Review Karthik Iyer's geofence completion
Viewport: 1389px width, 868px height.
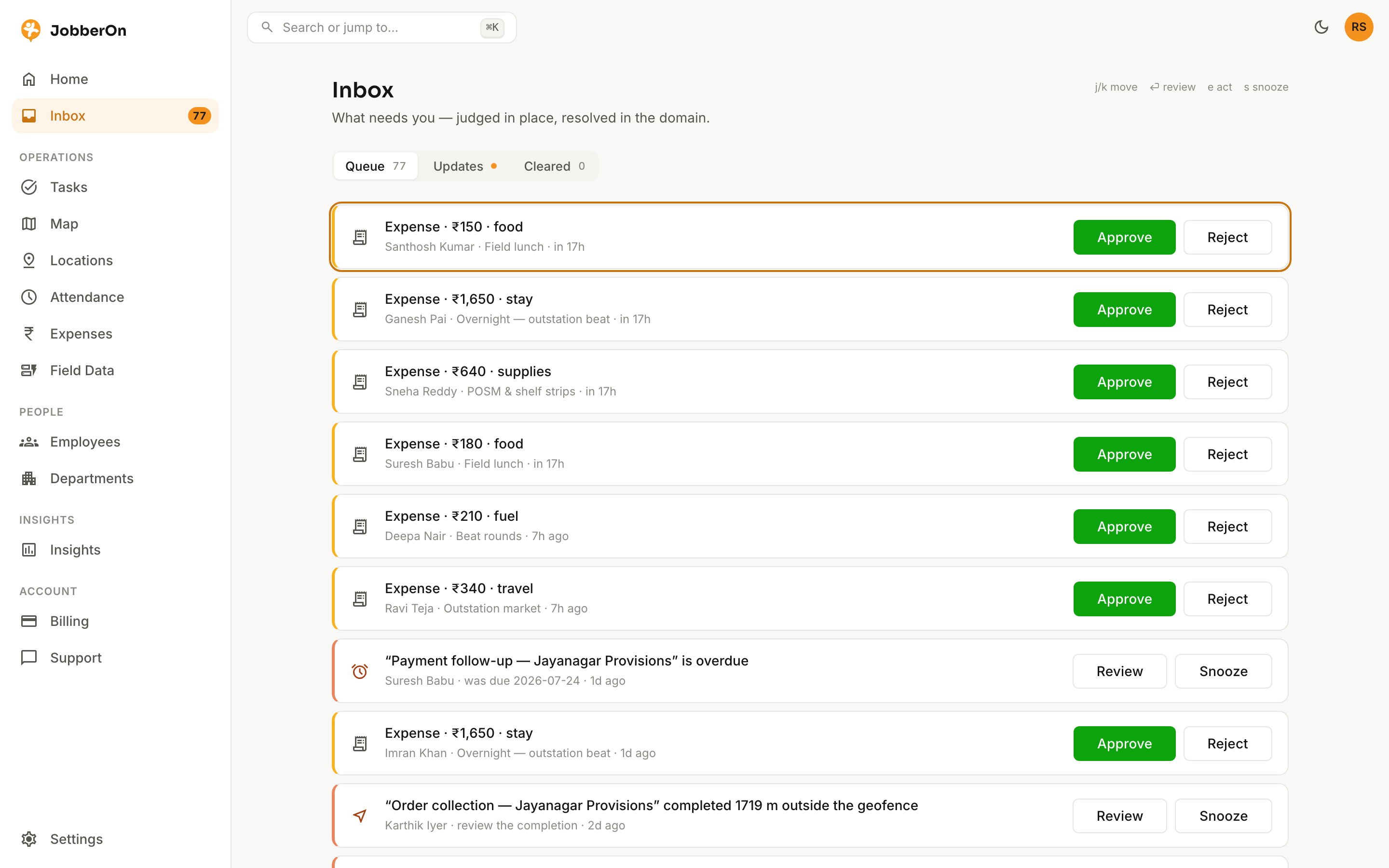(1120, 816)
